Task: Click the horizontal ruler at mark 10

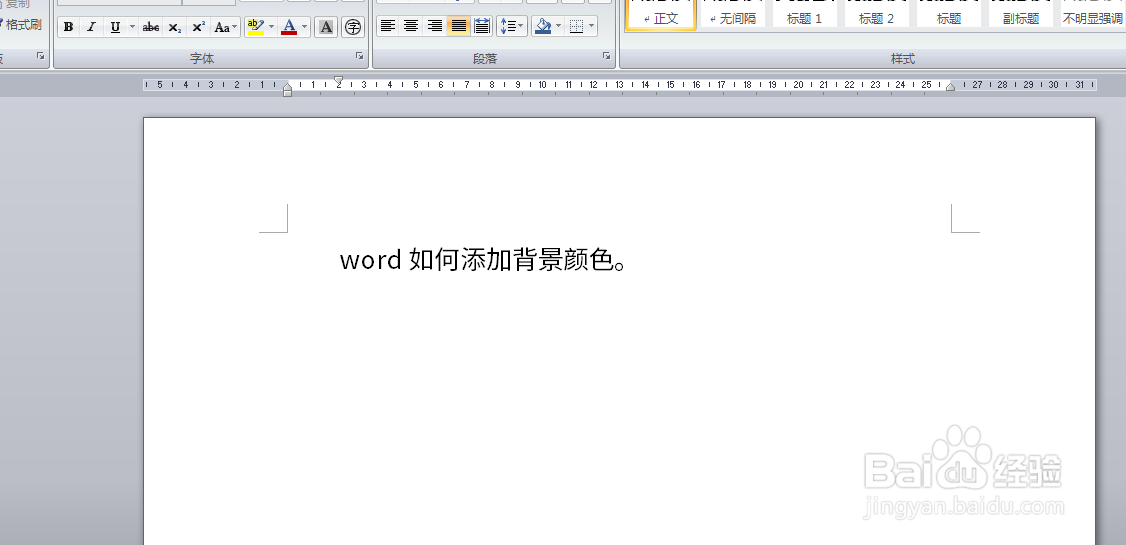Action: click(x=542, y=85)
